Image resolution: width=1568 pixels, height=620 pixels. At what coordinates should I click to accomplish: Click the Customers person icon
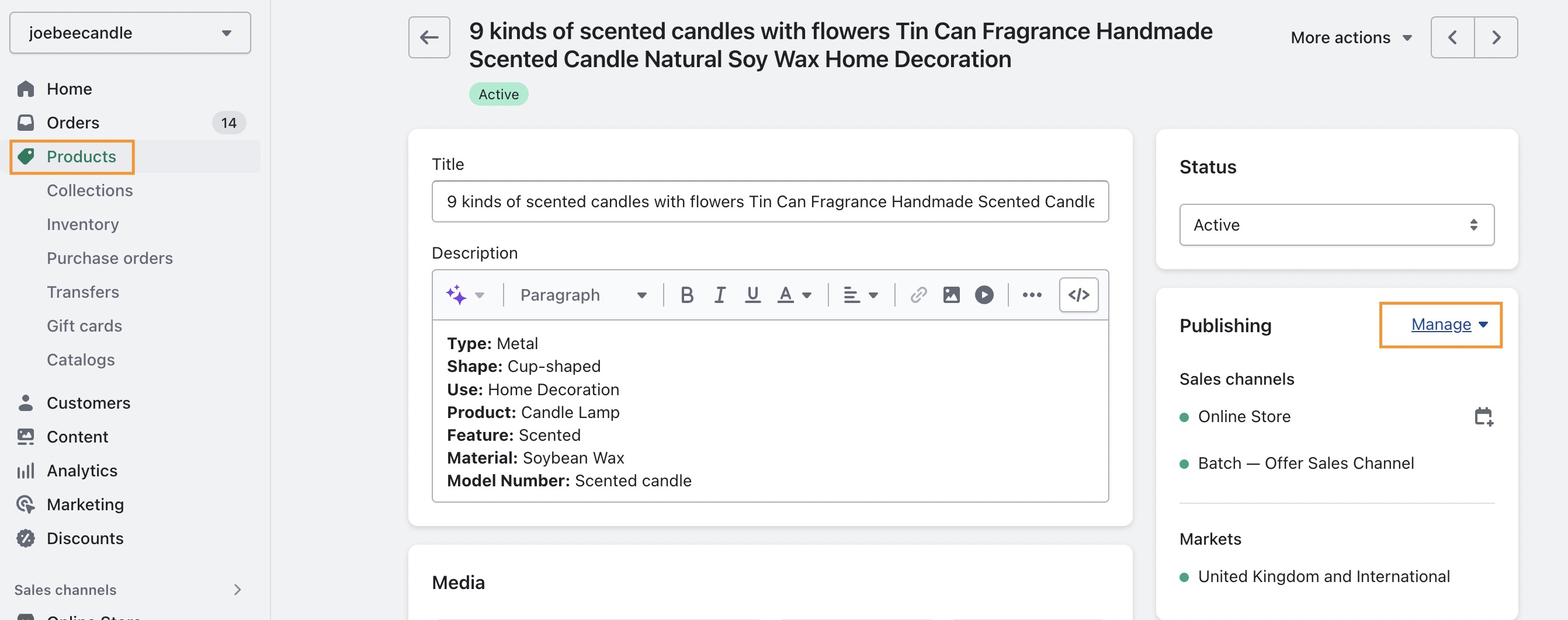26,403
